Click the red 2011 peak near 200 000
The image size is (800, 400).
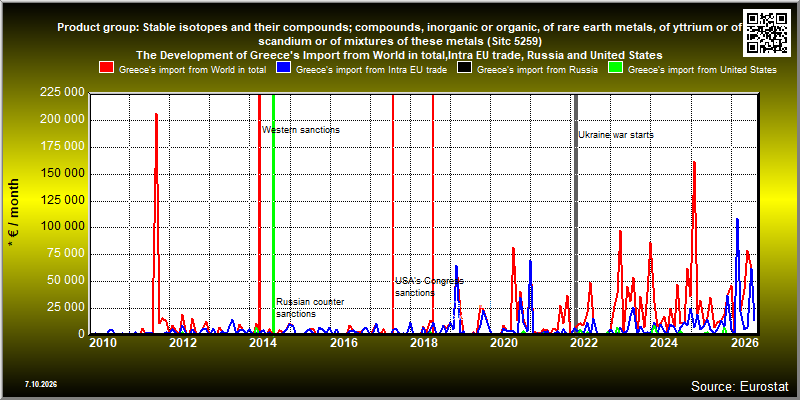[156, 115]
